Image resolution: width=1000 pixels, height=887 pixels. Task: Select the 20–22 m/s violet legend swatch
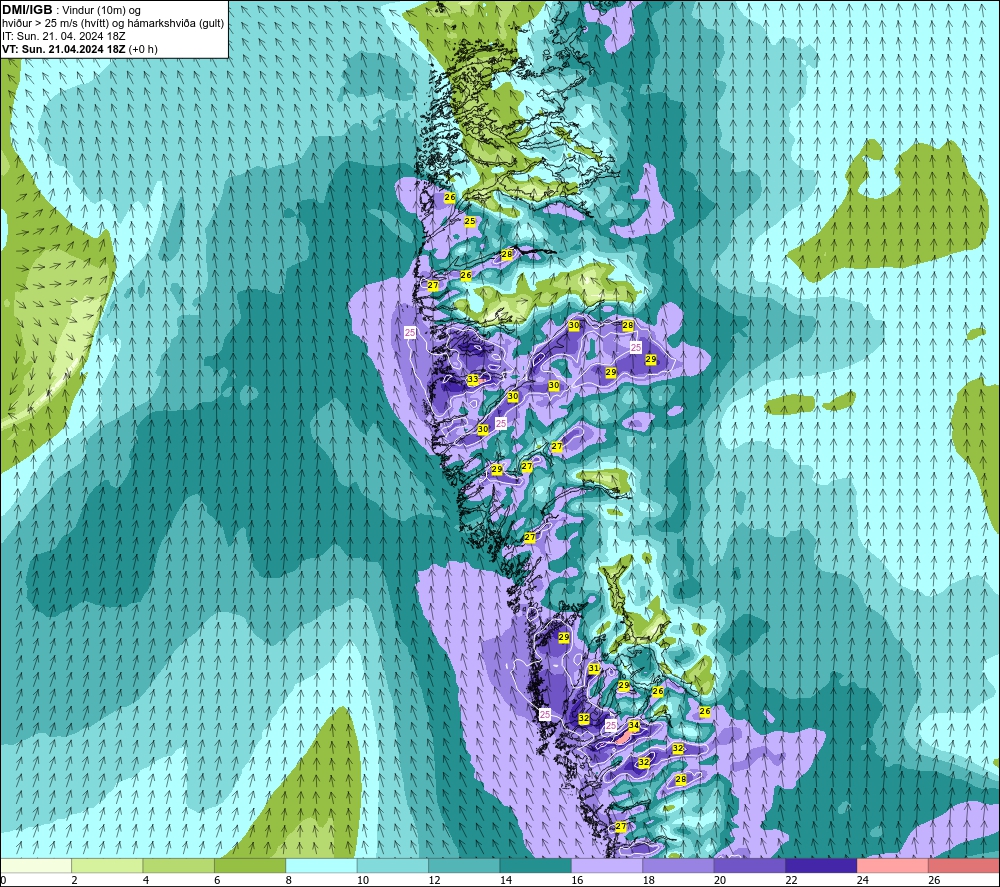tap(750, 865)
